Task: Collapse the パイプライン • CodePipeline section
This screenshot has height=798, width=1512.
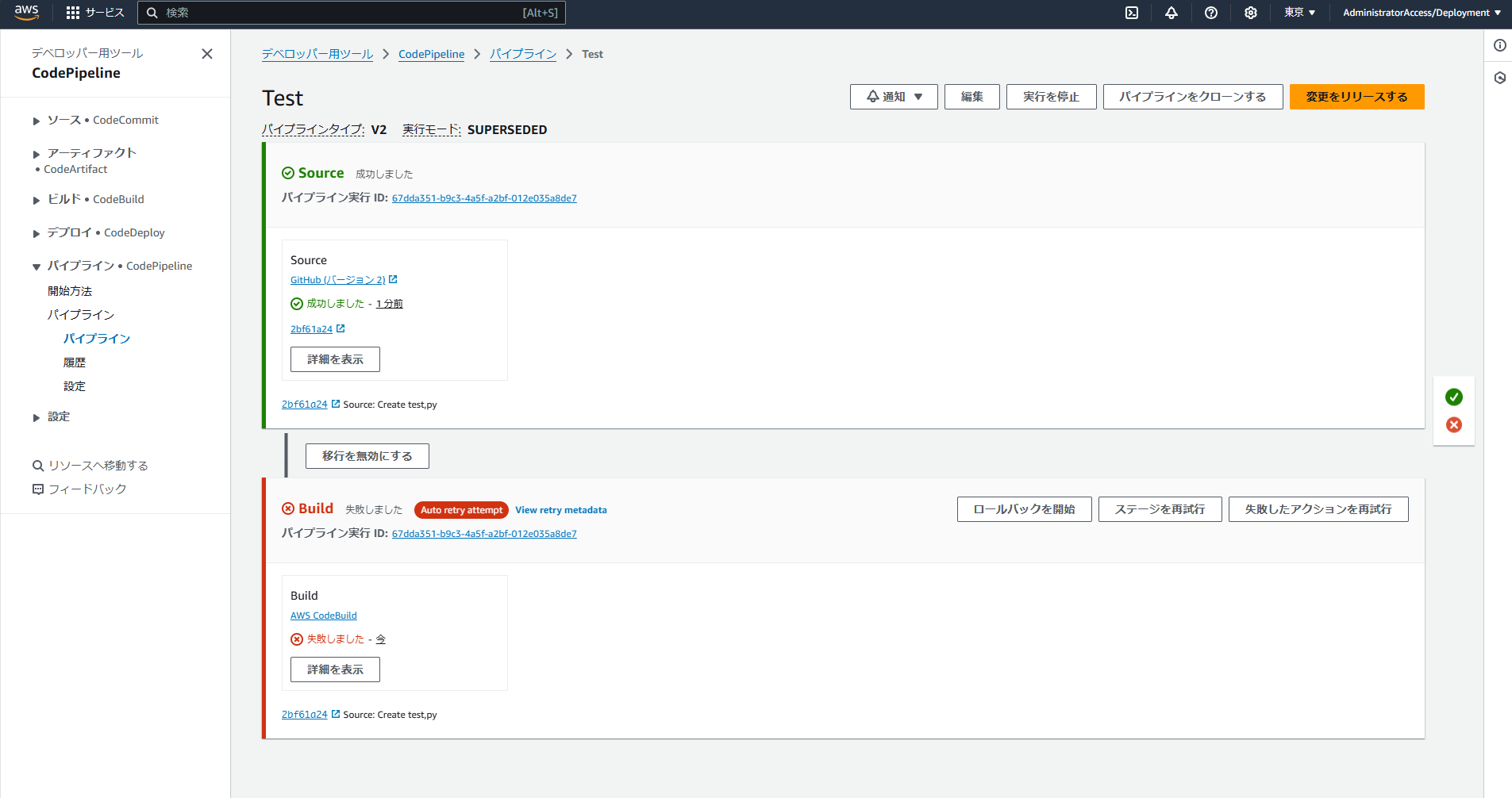Action: (x=37, y=267)
